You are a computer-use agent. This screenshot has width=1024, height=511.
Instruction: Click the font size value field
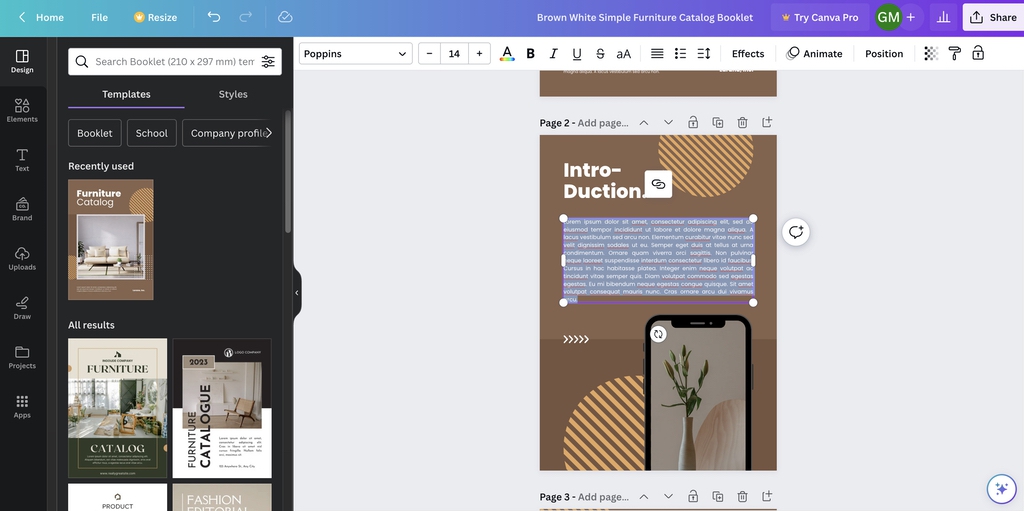(x=454, y=54)
